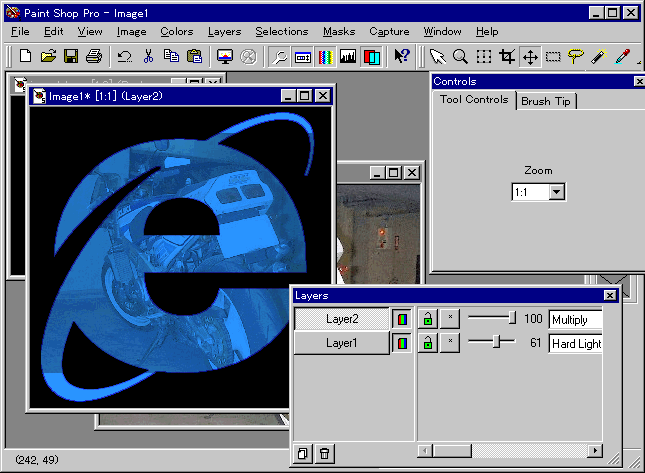Toggle the control palette toolbar button

303,57
